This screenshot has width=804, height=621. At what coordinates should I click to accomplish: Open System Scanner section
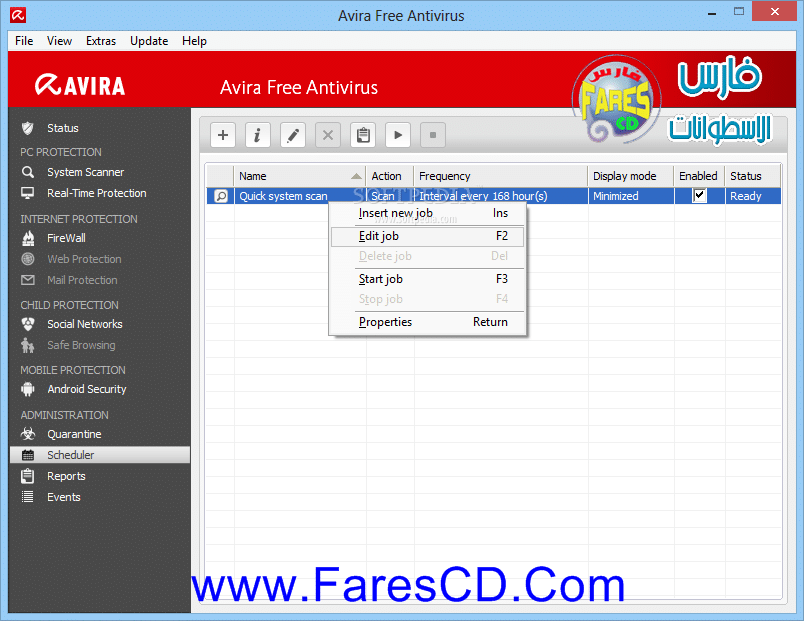86,172
